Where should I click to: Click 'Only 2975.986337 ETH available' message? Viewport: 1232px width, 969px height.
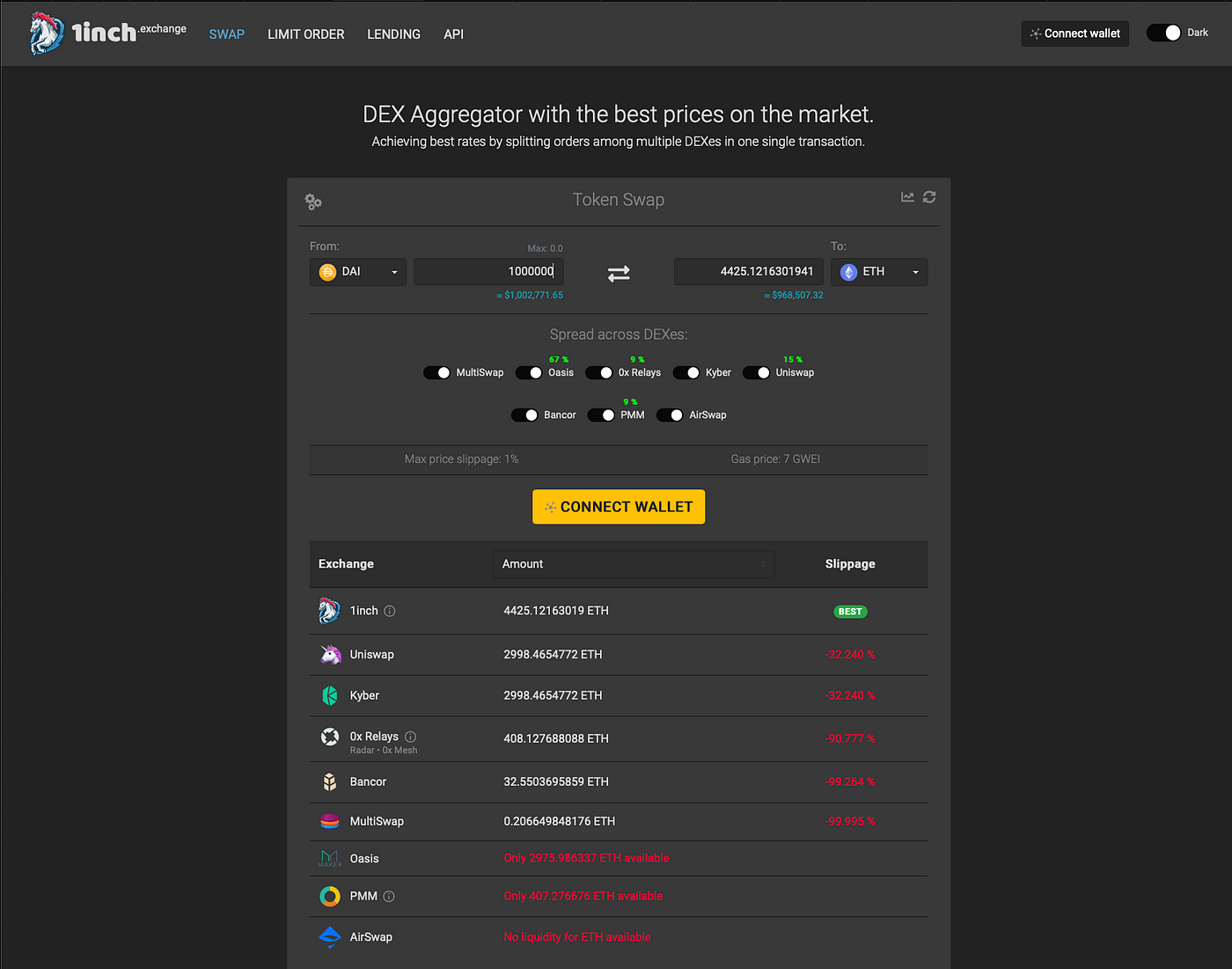[586, 858]
